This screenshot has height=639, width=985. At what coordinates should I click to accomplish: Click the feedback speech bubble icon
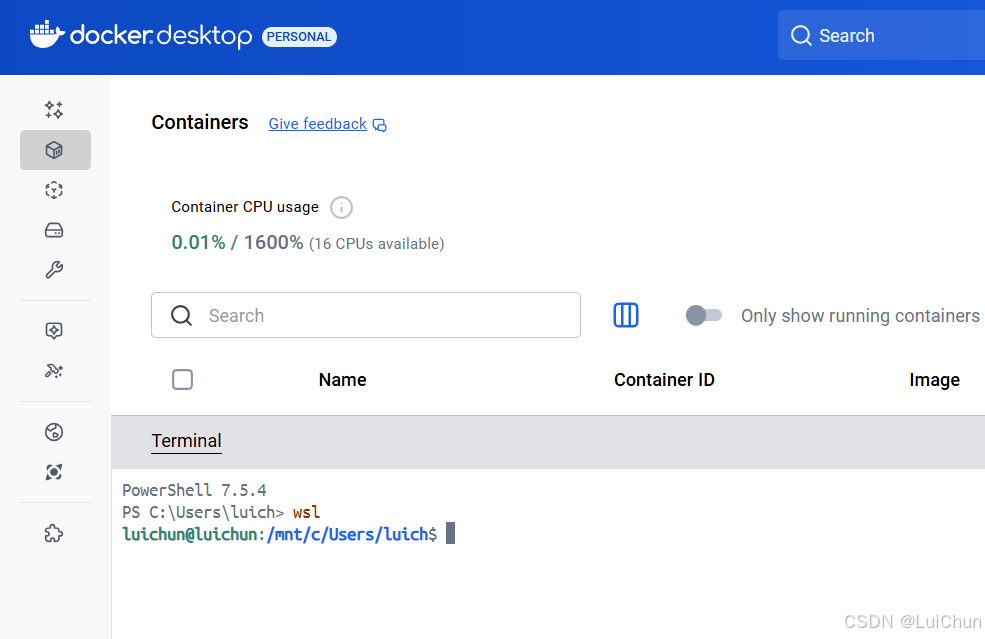point(379,125)
